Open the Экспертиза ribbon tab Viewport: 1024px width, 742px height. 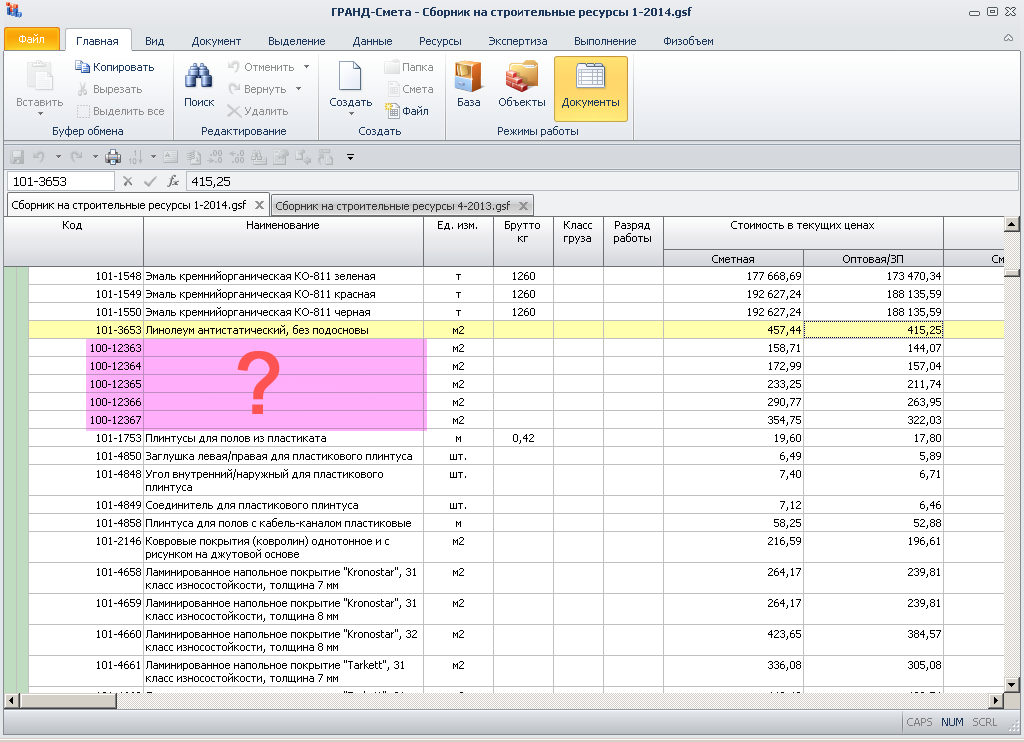pyautogui.click(x=517, y=41)
